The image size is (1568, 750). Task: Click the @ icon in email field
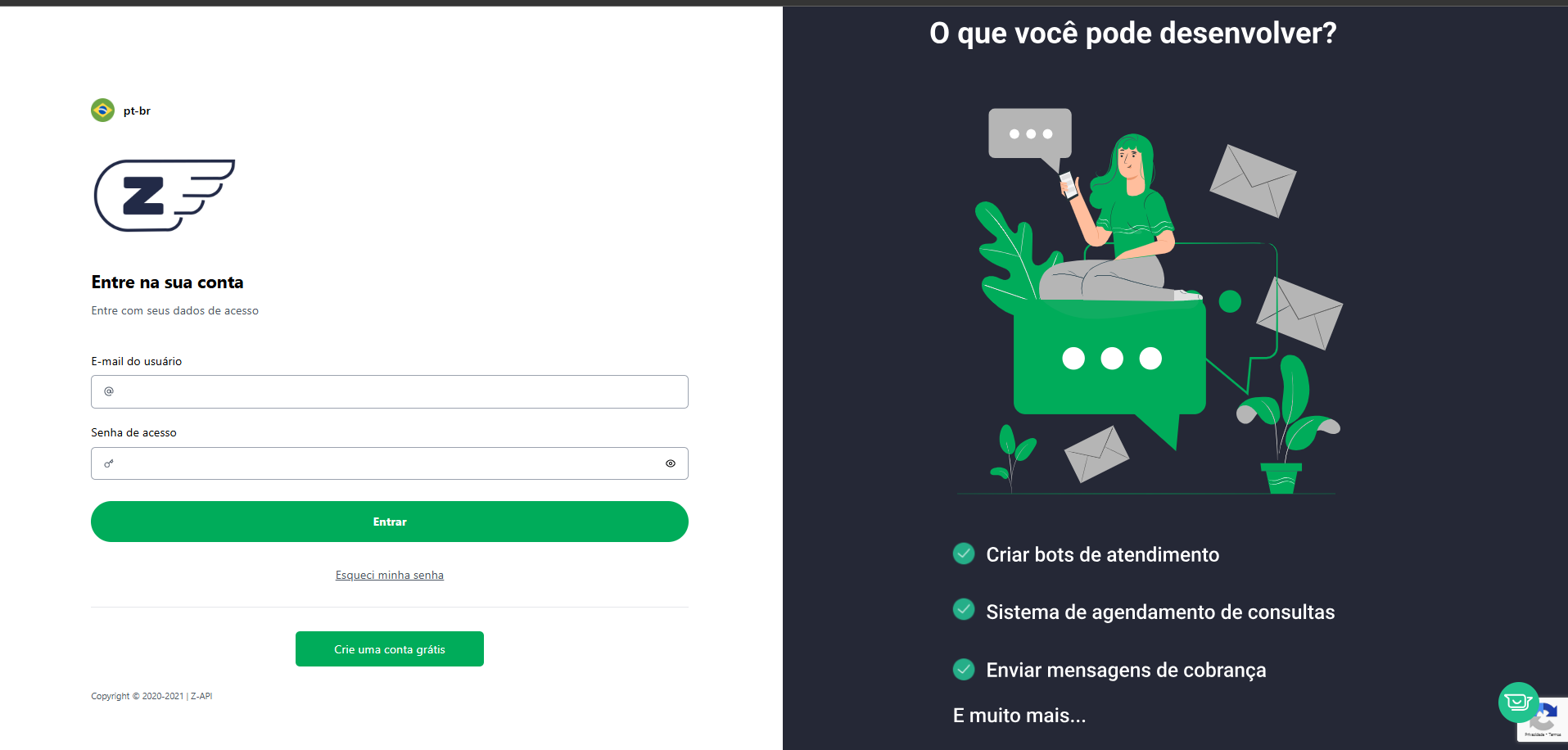(x=109, y=391)
